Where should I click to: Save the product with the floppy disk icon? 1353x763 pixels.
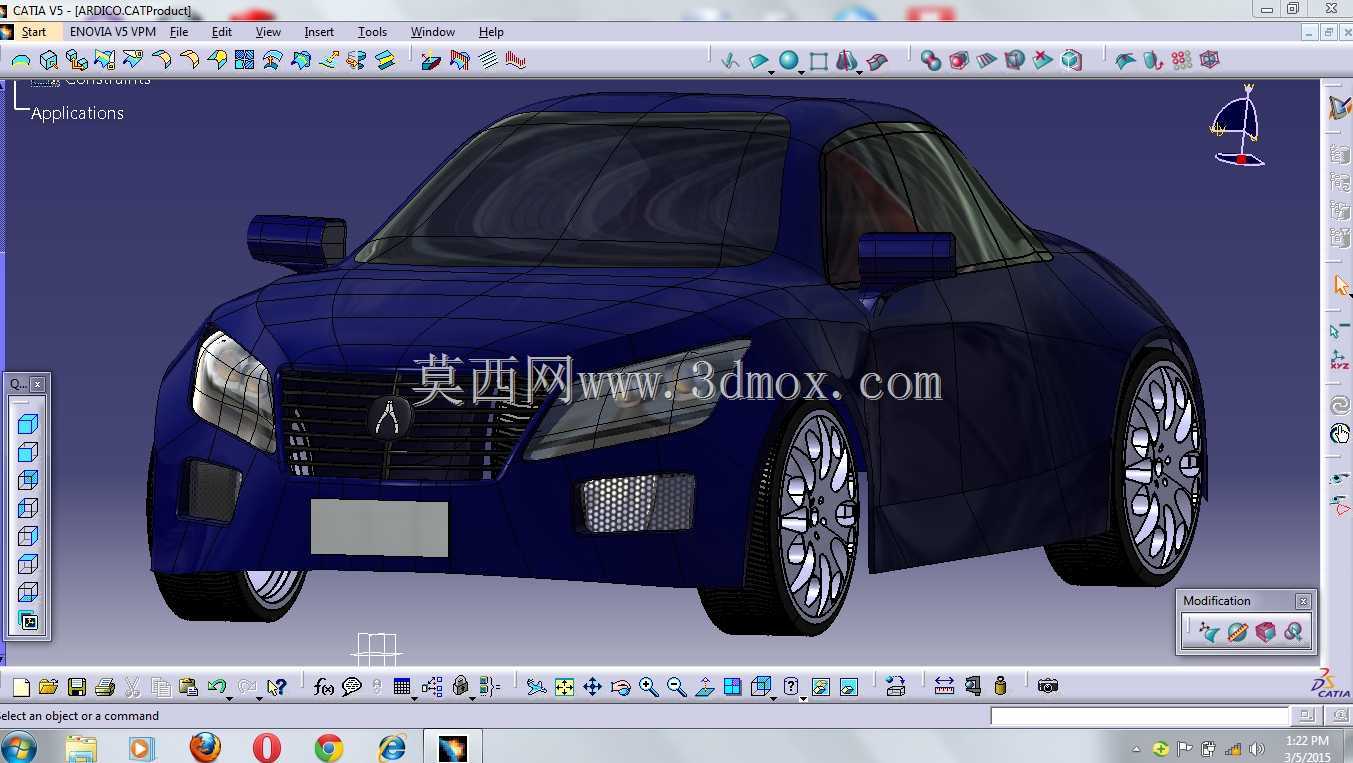pyautogui.click(x=76, y=687)
